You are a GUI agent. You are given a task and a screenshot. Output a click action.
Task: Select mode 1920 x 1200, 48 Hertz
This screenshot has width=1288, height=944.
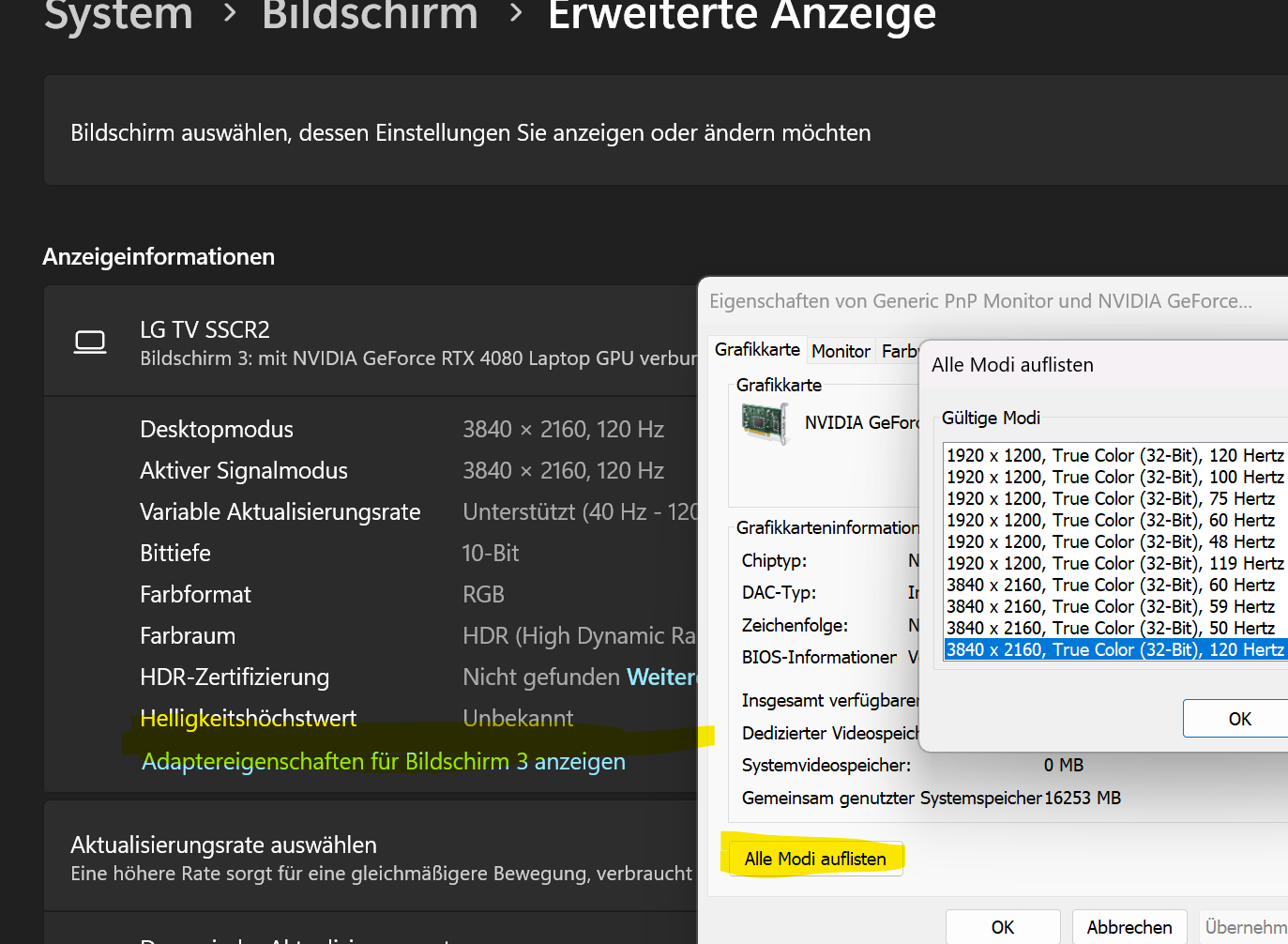1115,541
